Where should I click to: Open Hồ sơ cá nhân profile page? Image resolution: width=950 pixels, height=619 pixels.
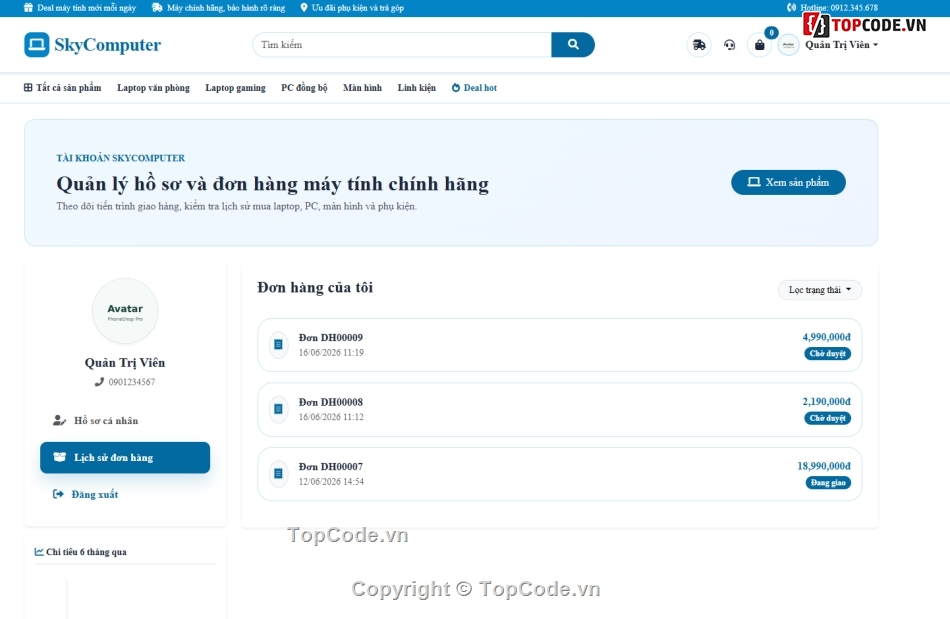pyautogui.click(x=125, y=420)
